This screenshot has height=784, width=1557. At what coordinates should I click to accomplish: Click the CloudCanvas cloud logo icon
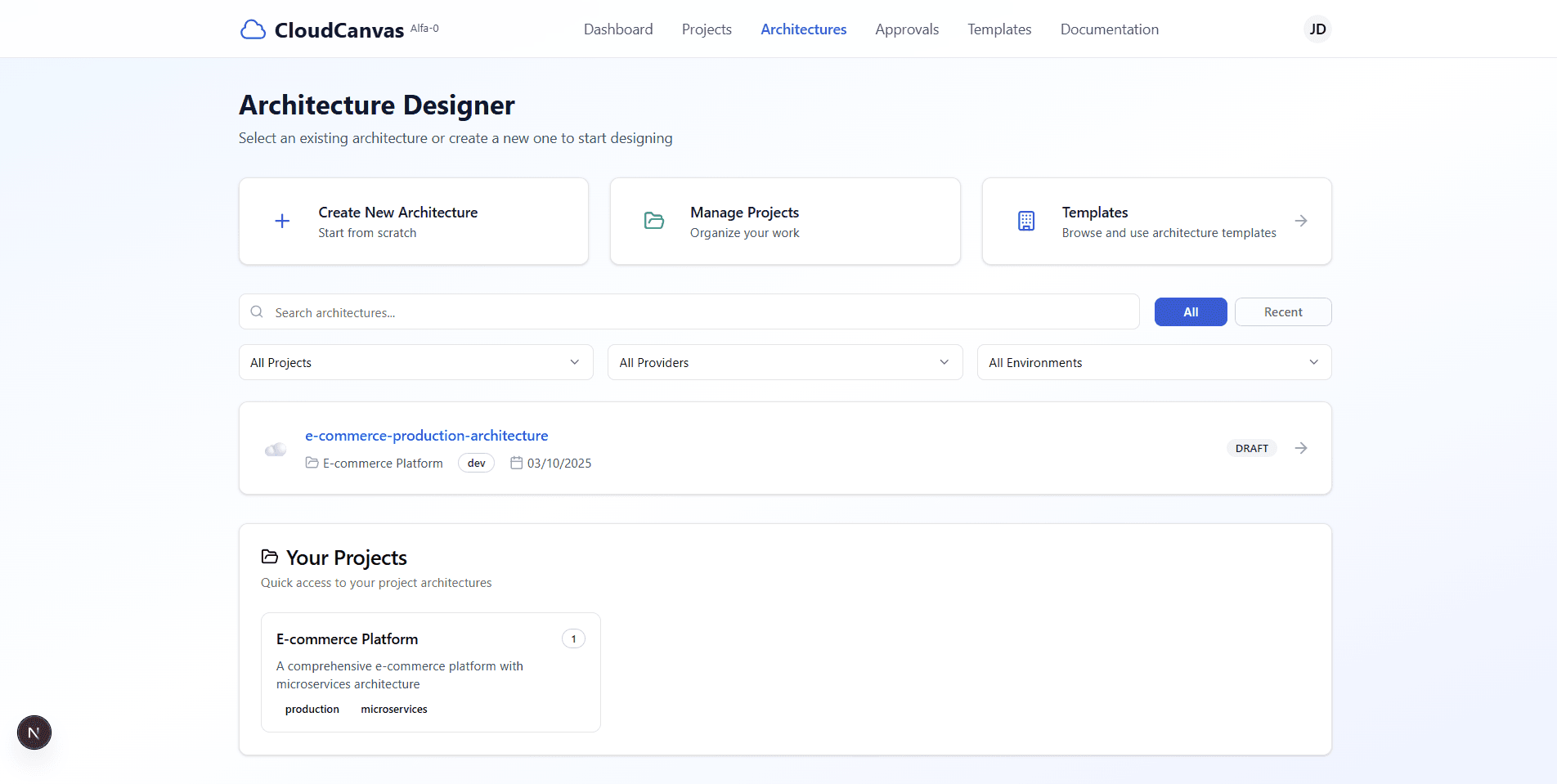coord(254,29)
